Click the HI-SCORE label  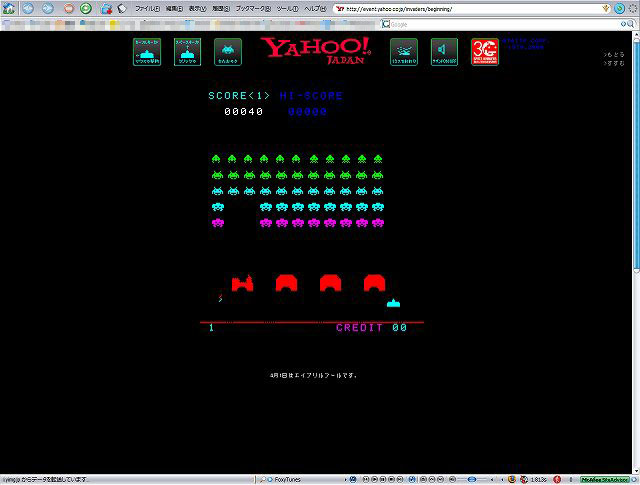pos(311,96)
